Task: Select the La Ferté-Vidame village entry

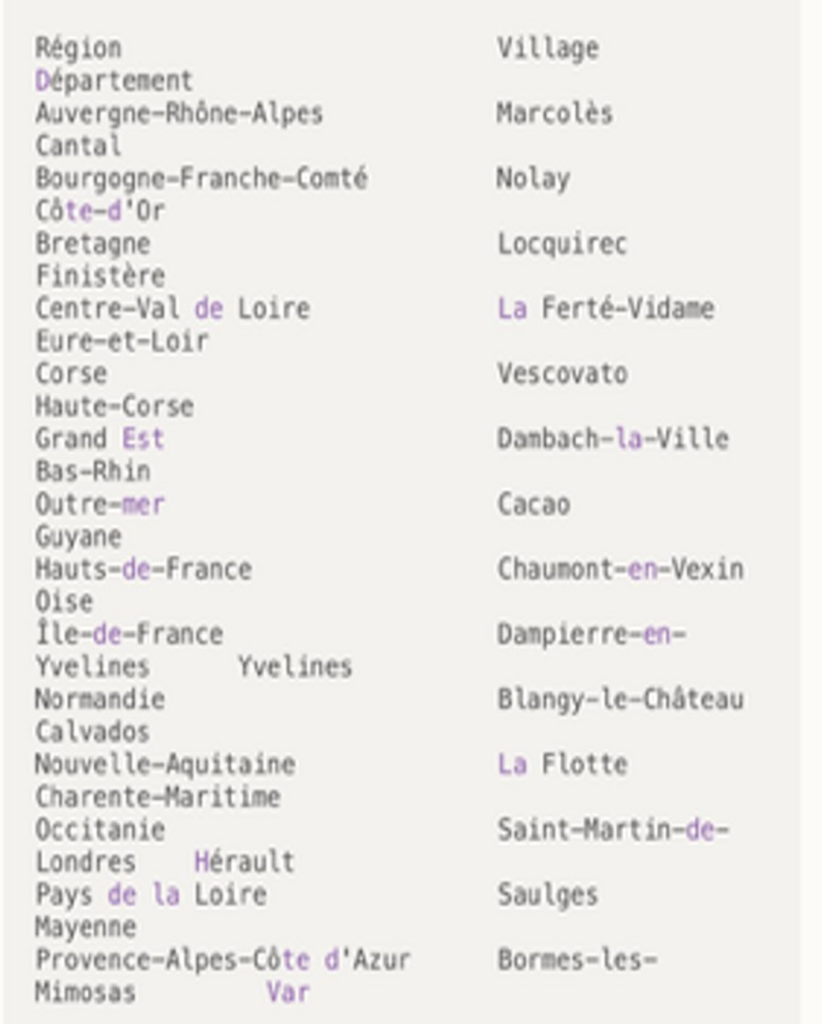Action: [605, 308]
